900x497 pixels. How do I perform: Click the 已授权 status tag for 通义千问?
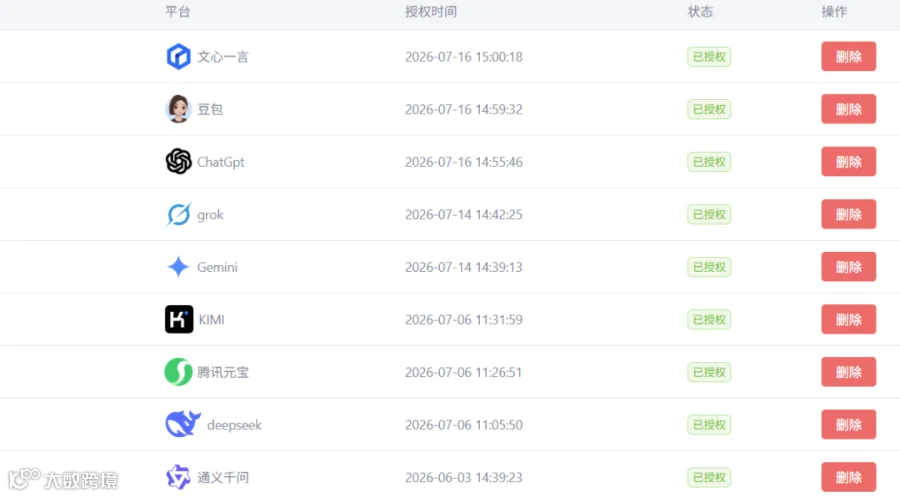pyautogui.click(x=709, y=477)
